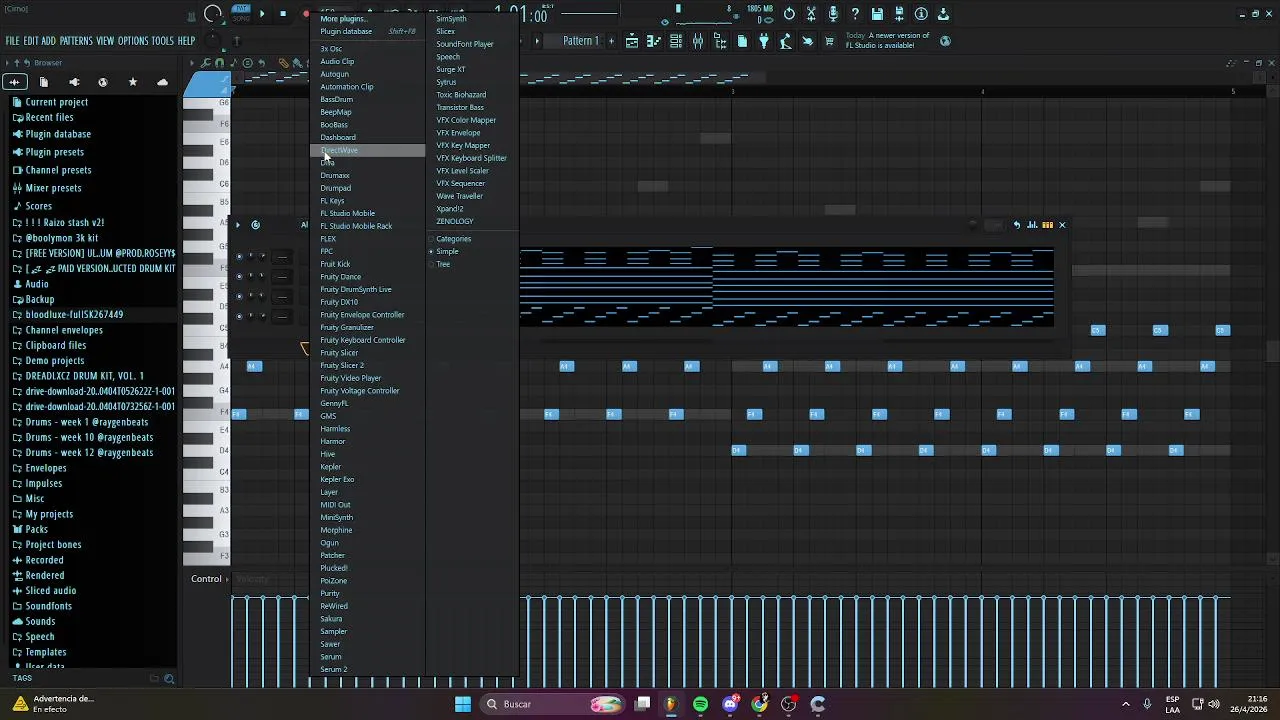Screen dimensions: 1280x720
Task: Click the scissors cut tool icon
Action: tap(811, 14)
